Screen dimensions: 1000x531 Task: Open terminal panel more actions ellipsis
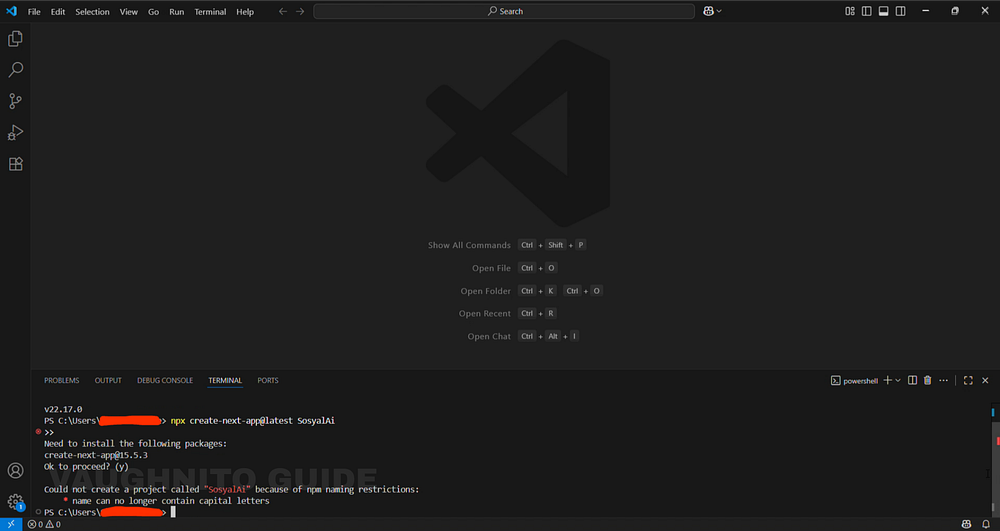[944, 381]
